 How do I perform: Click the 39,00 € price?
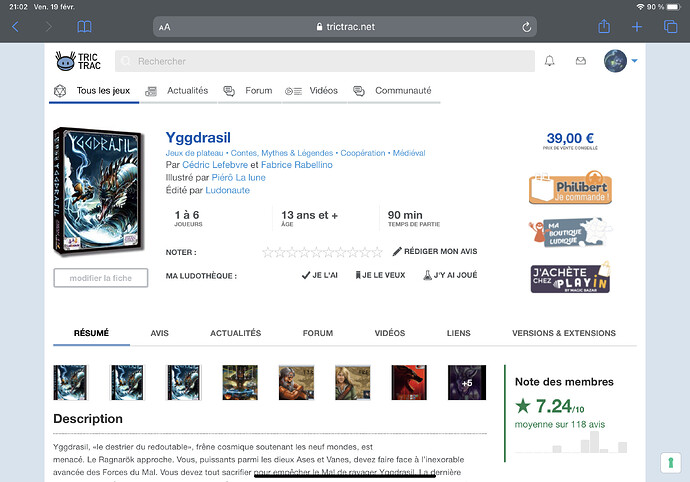tap(570, 138)
